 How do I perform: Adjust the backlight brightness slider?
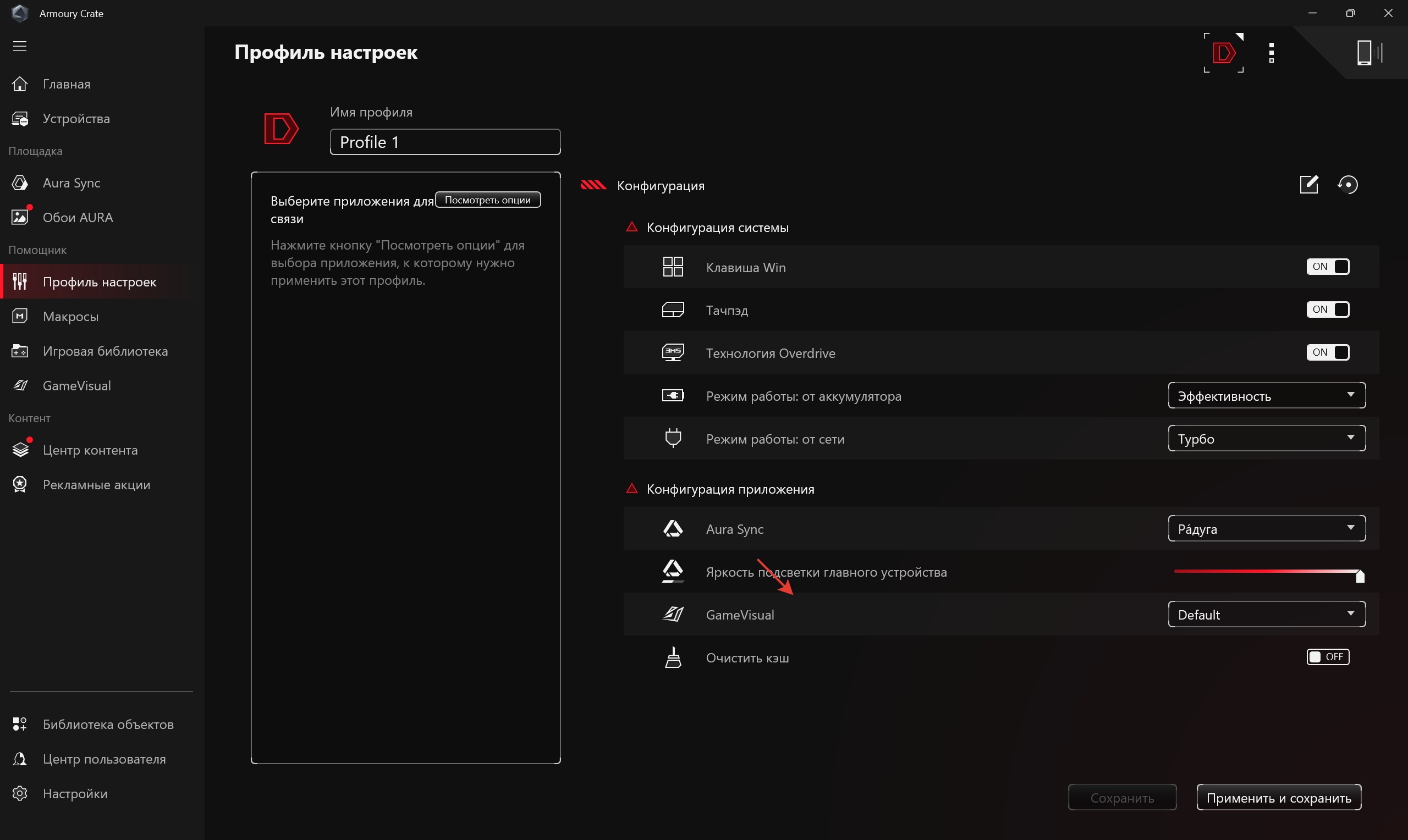click(x=1268, y=572)
